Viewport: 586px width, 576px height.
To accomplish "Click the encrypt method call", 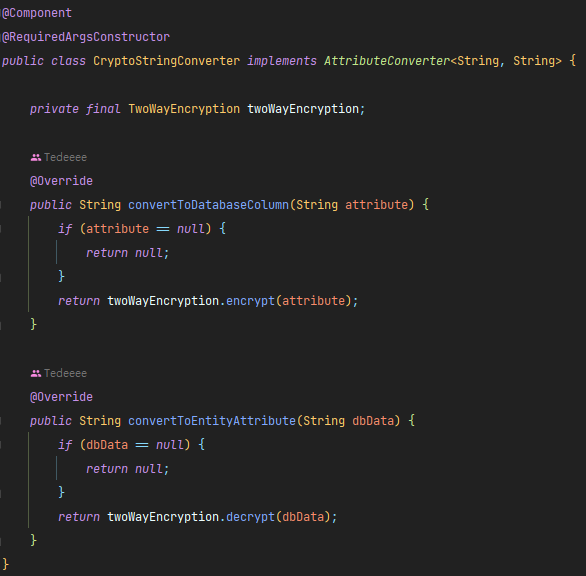I will coord(250,301).
